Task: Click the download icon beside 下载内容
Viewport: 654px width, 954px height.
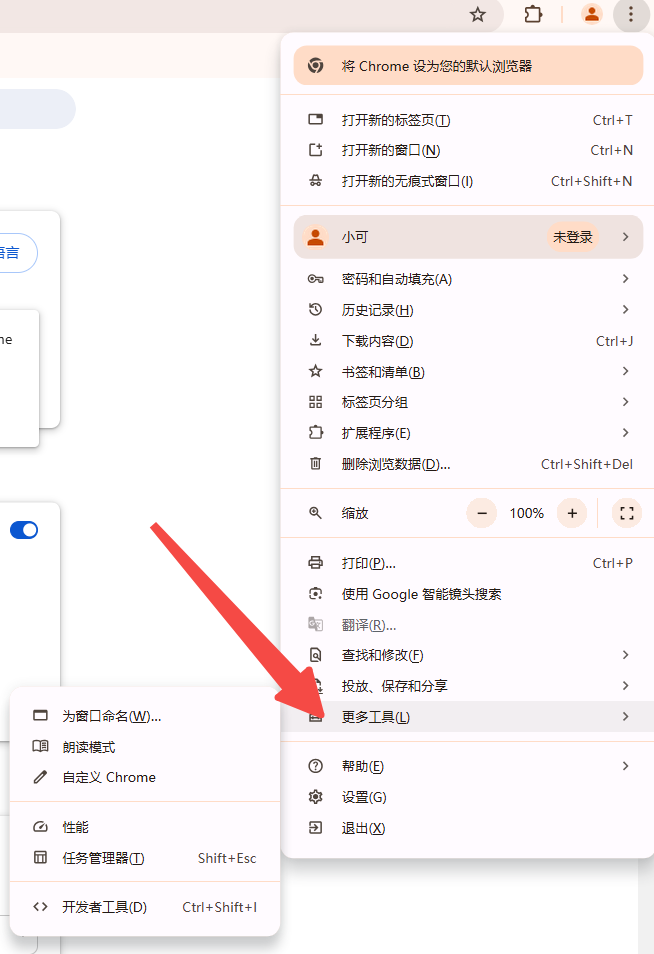Action: click(x=315, y=340)
